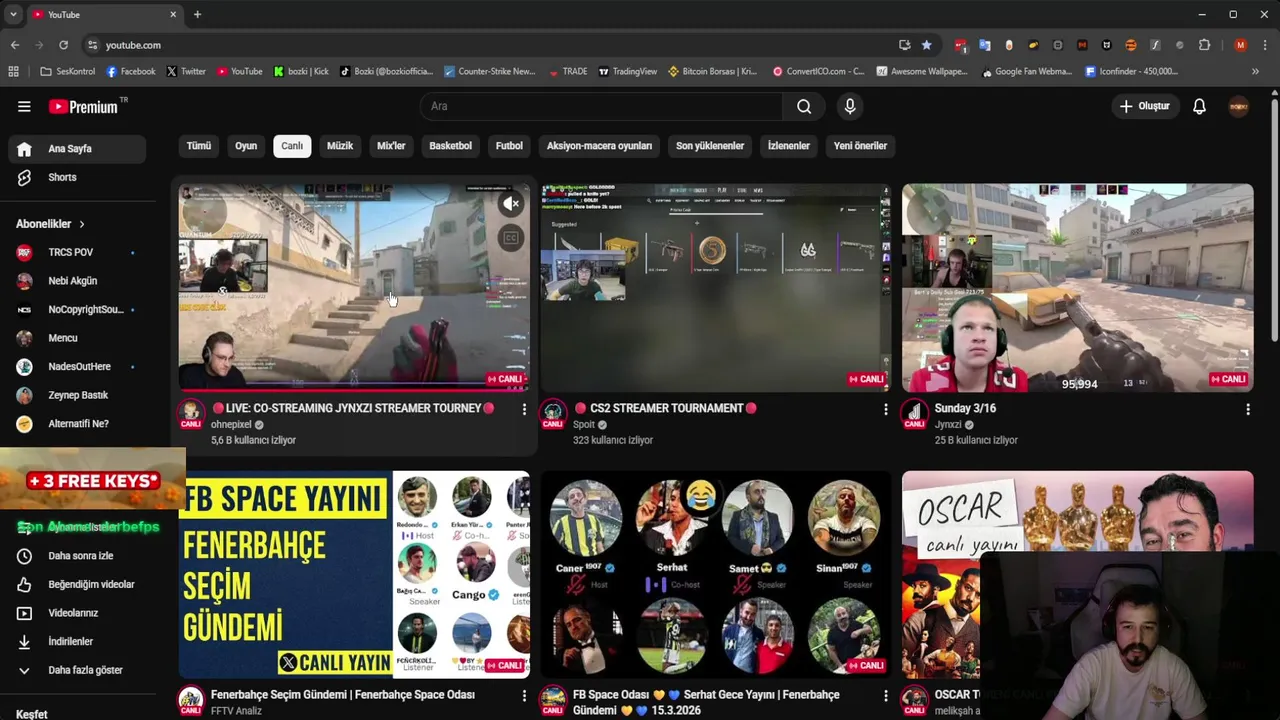Open the Zeynep Bastık channel
The image size is (1280, 720).
point(77,395)
